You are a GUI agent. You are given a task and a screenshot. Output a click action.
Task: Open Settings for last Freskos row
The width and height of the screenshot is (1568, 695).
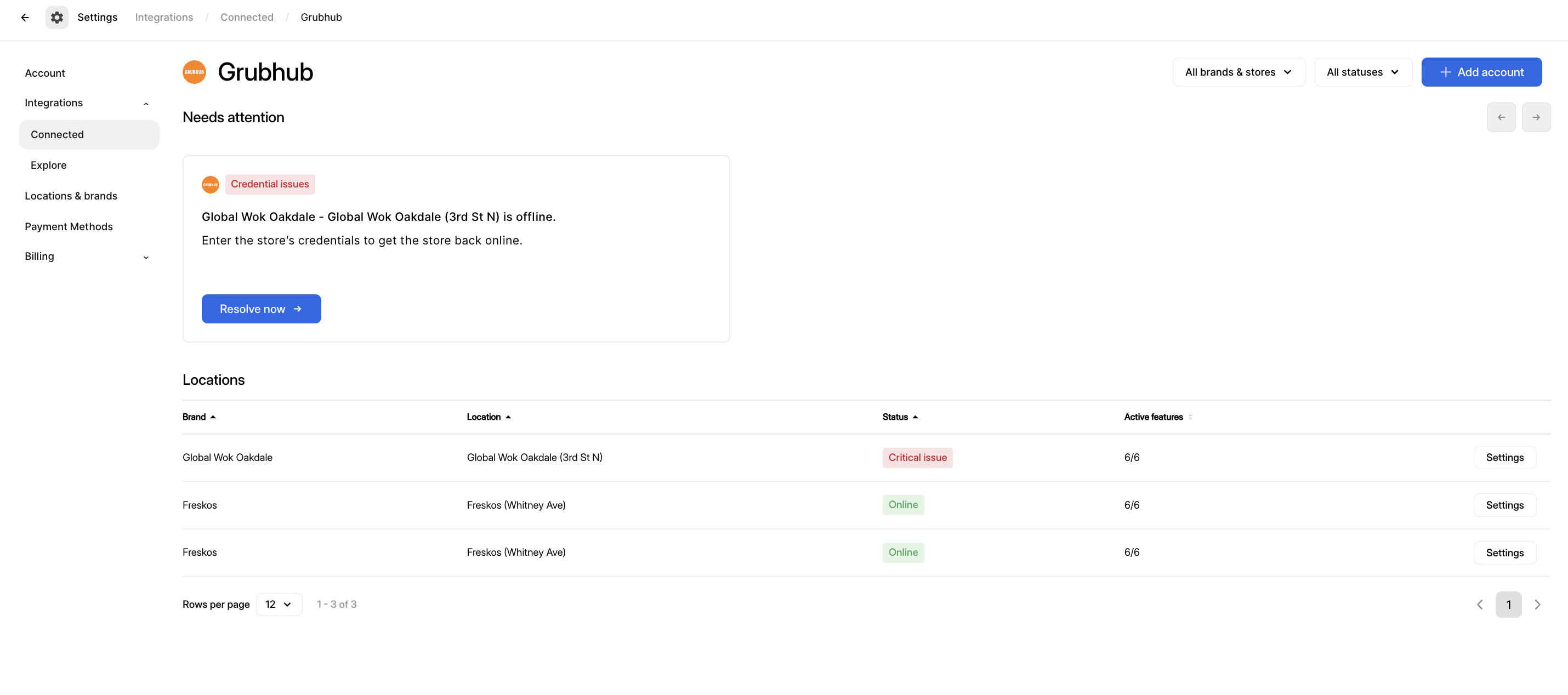(1505, 552)
